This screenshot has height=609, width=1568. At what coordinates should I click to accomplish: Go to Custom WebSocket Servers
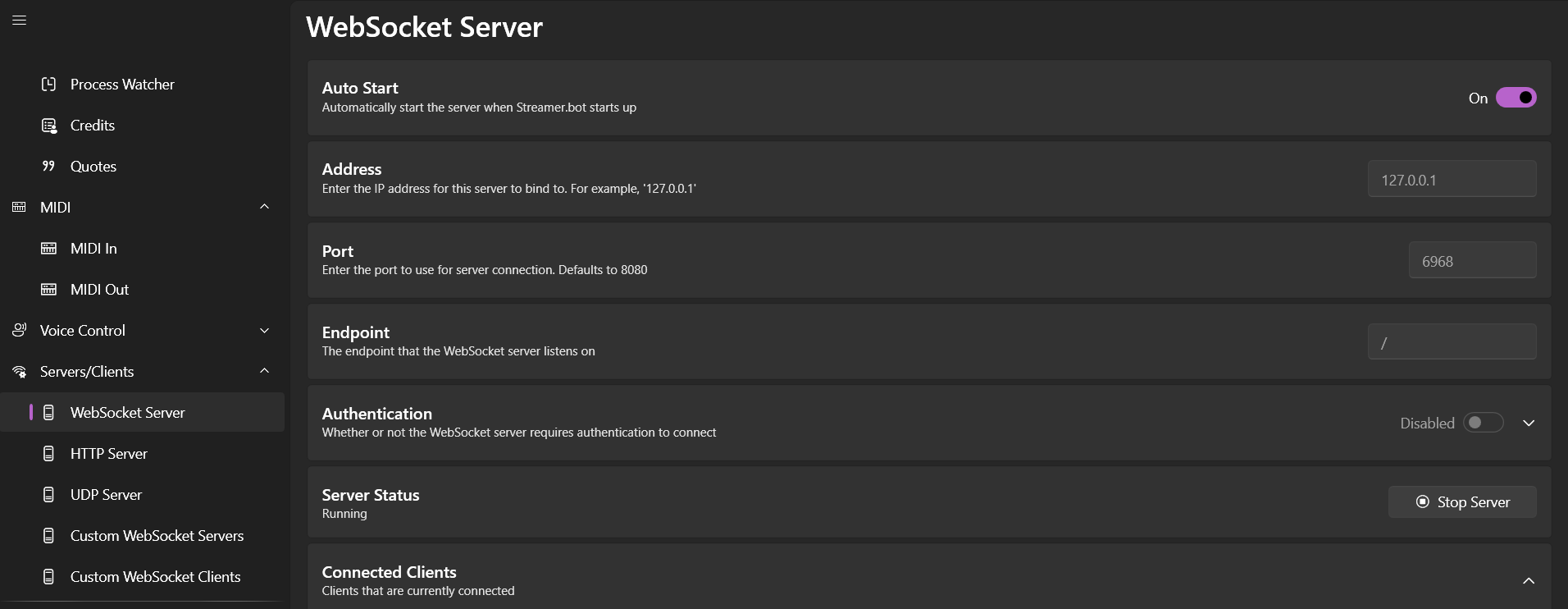point(143,536)
